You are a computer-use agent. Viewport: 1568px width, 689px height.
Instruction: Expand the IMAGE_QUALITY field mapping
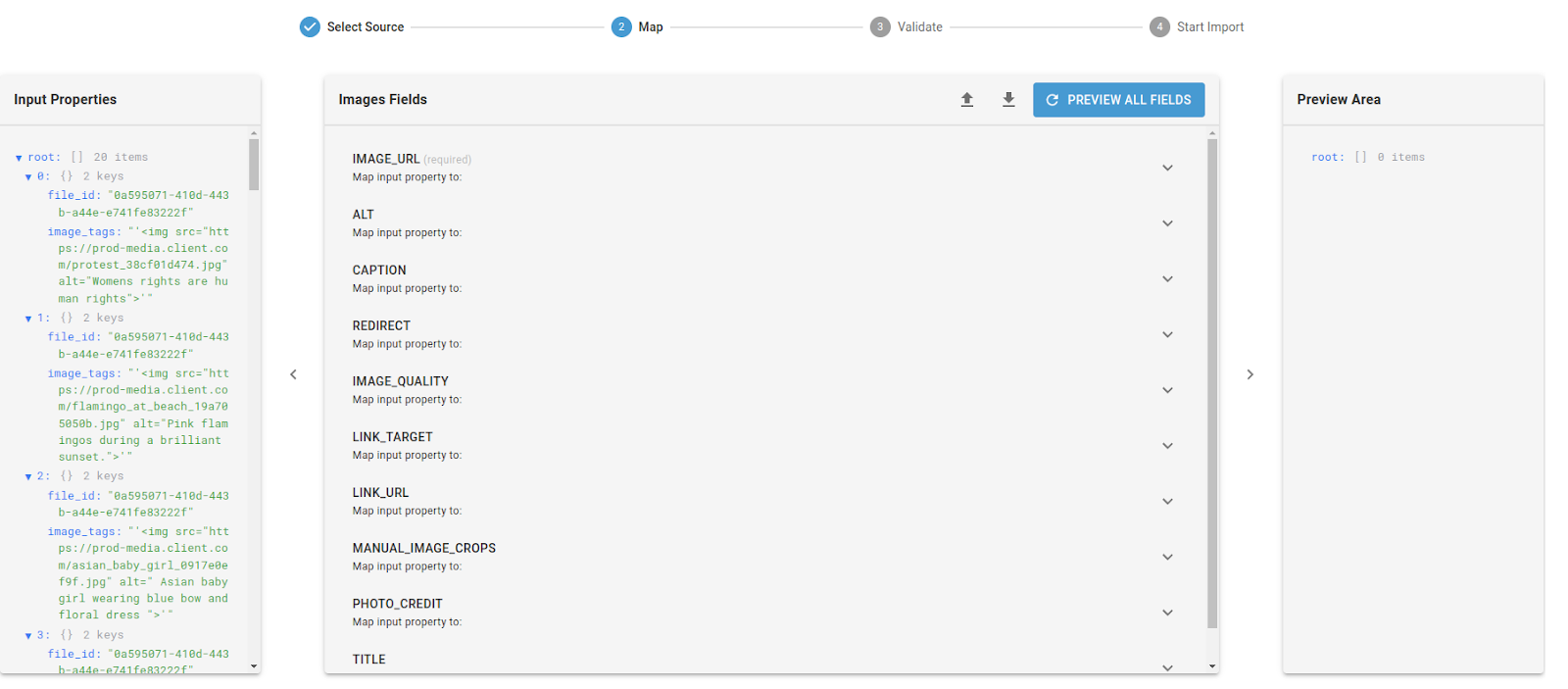click(1167, 390)
